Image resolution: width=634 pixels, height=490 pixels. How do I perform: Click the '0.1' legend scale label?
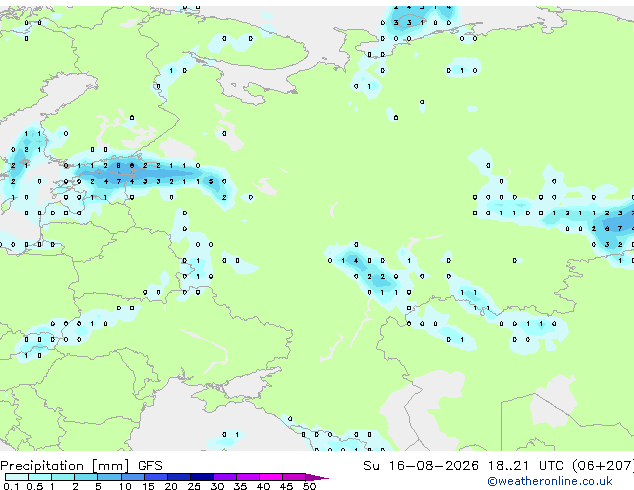(x=11, y=486)
